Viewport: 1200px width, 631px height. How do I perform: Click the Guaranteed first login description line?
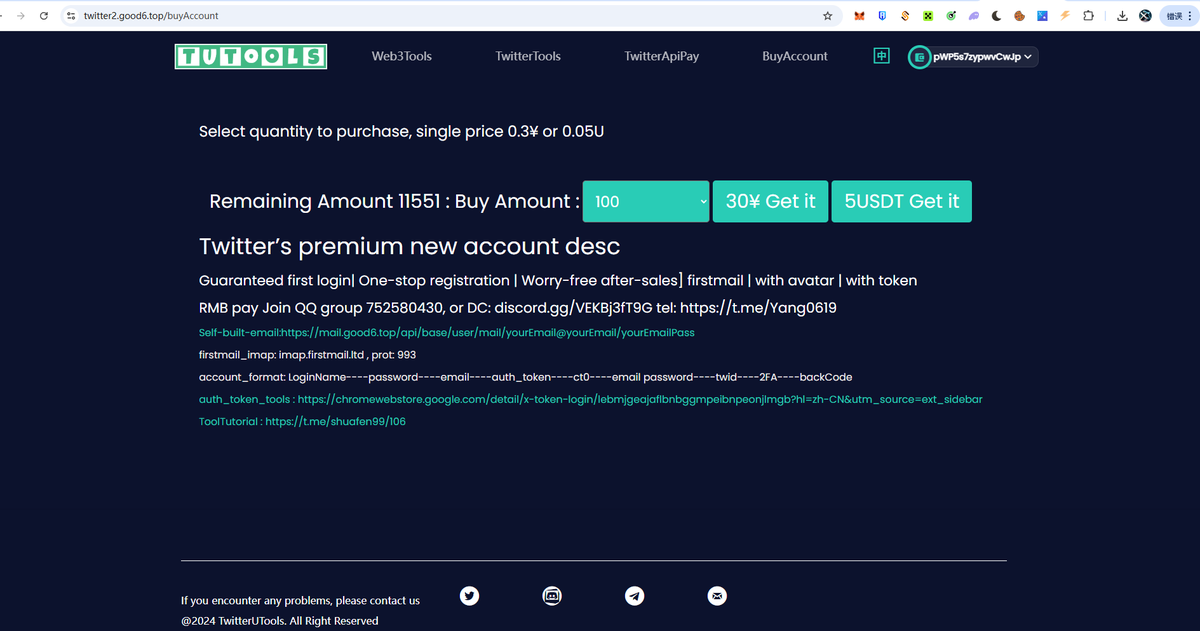tap(558, 280)
